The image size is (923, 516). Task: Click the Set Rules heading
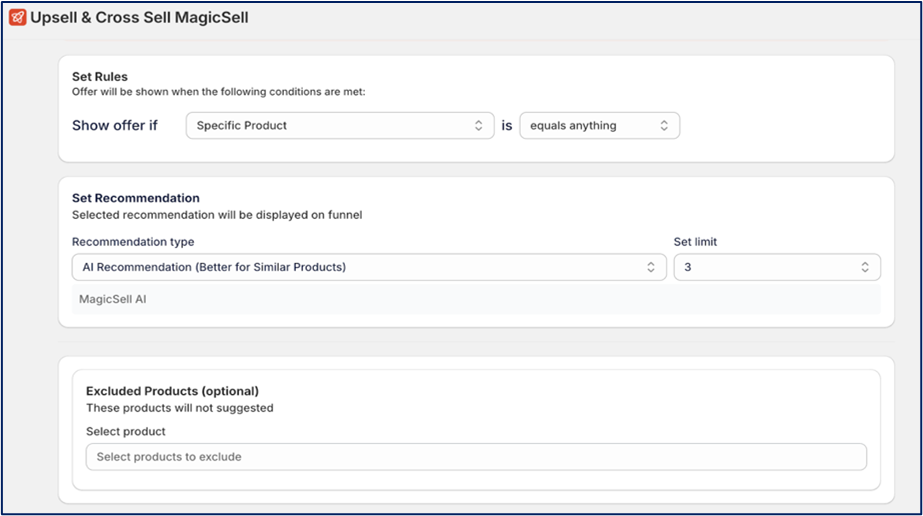point(99,76)
